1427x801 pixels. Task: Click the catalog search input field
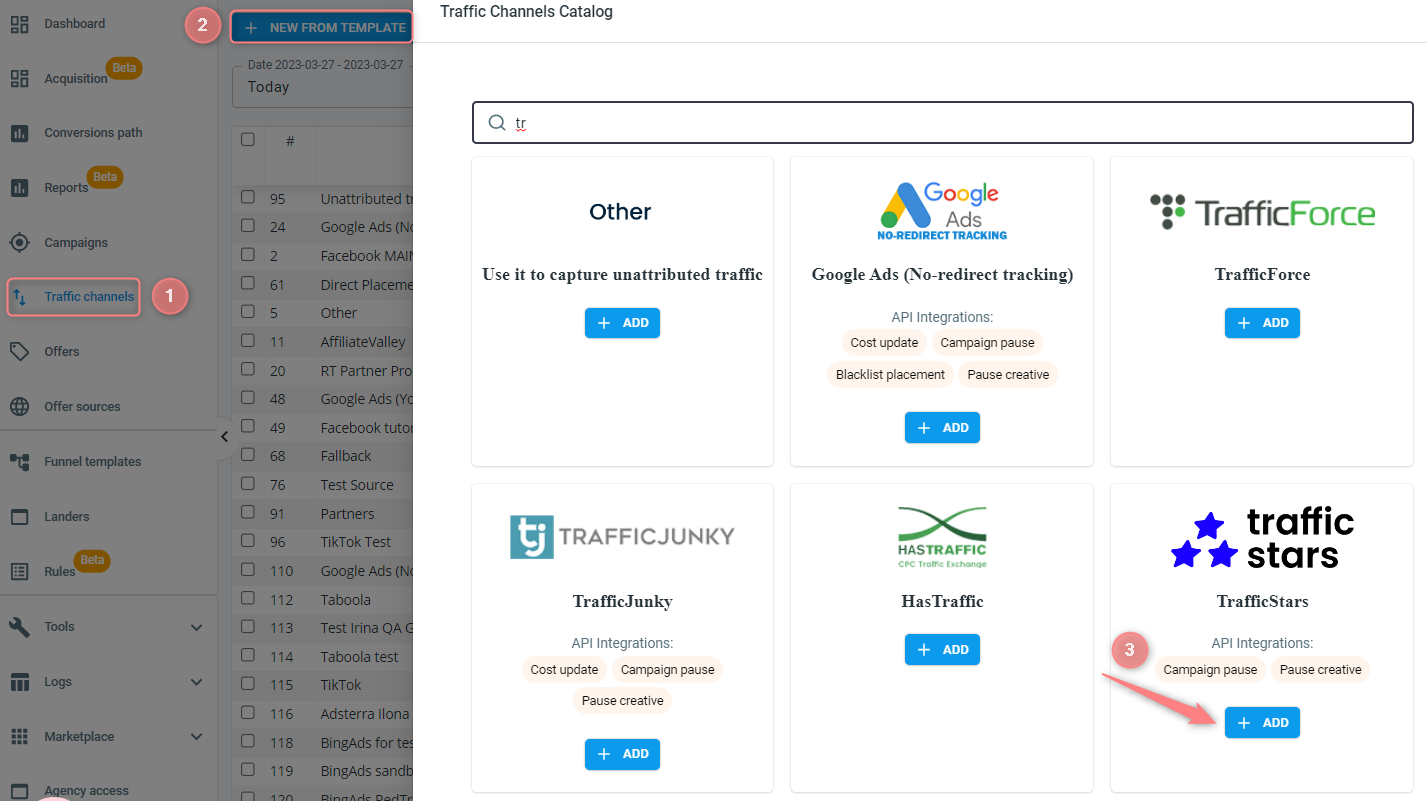tap(942, 123)
